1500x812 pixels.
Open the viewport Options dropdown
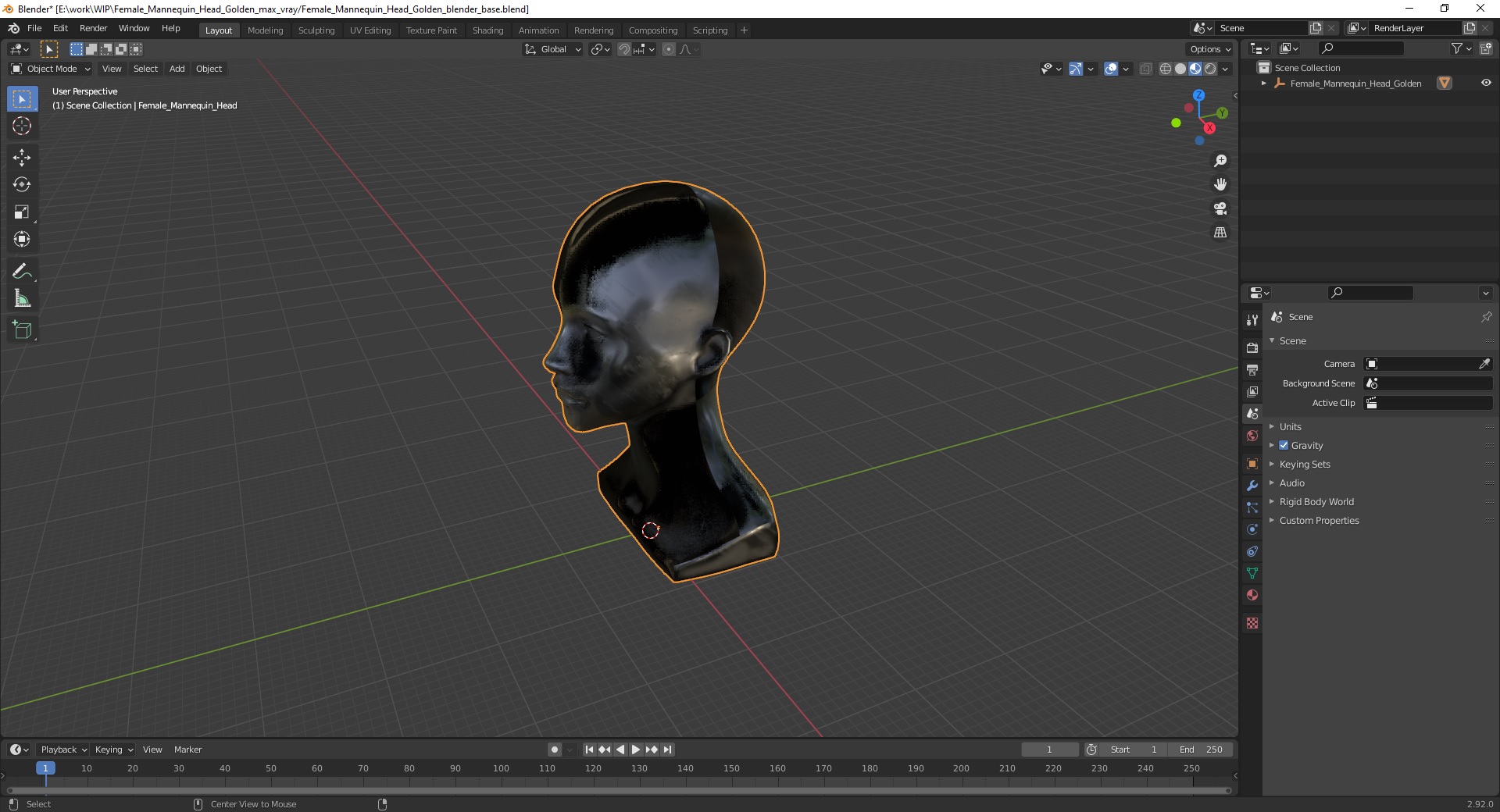coord(1210,49)
